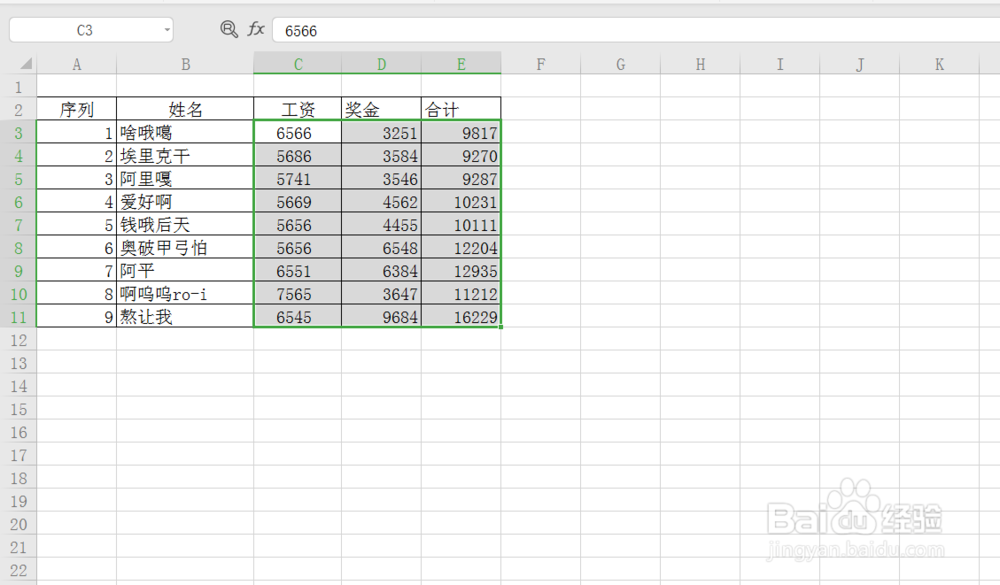Select row 12 header

tap(18, 340)
